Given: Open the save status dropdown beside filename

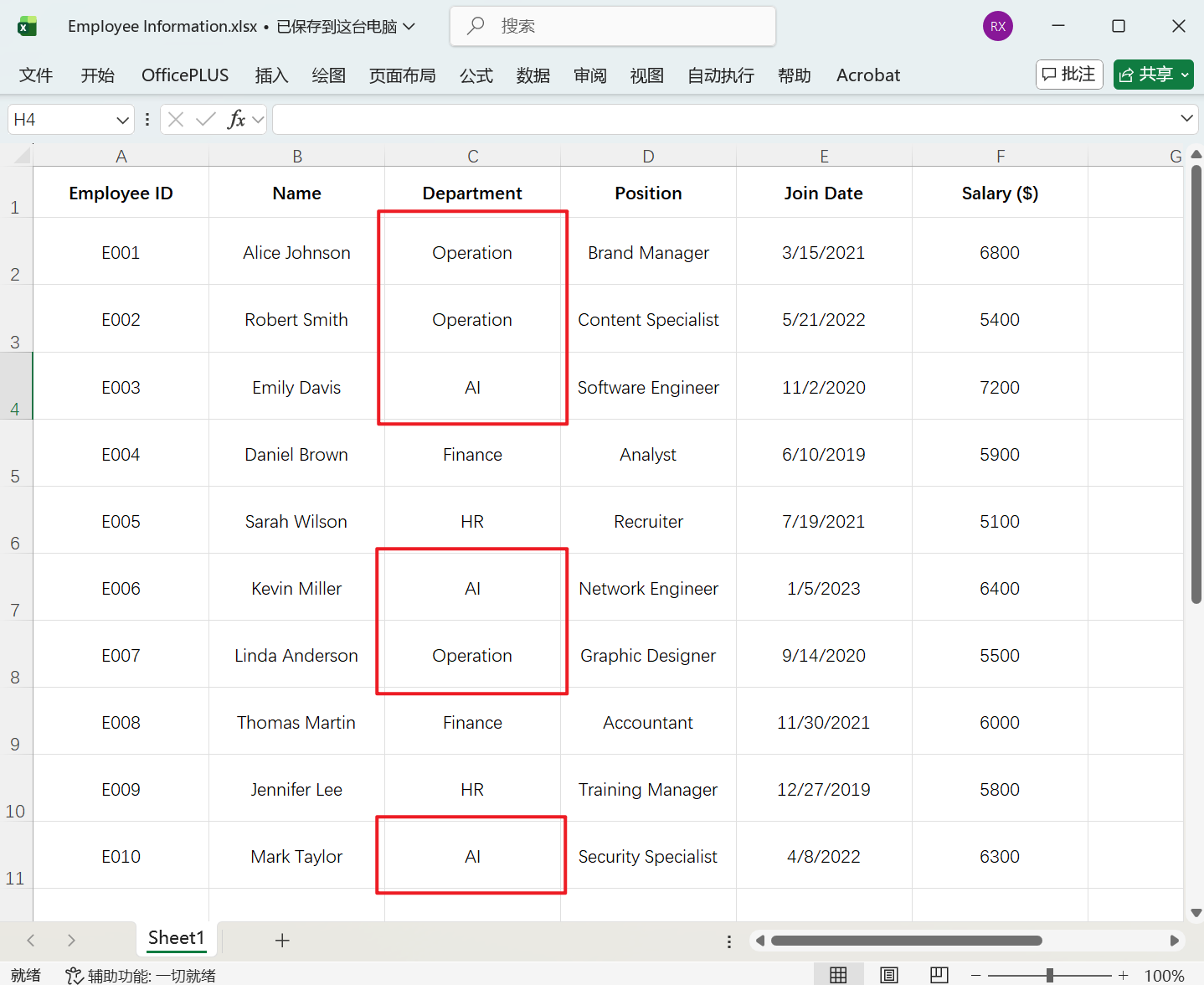Looking at the screenshot, I should [409, 26].
